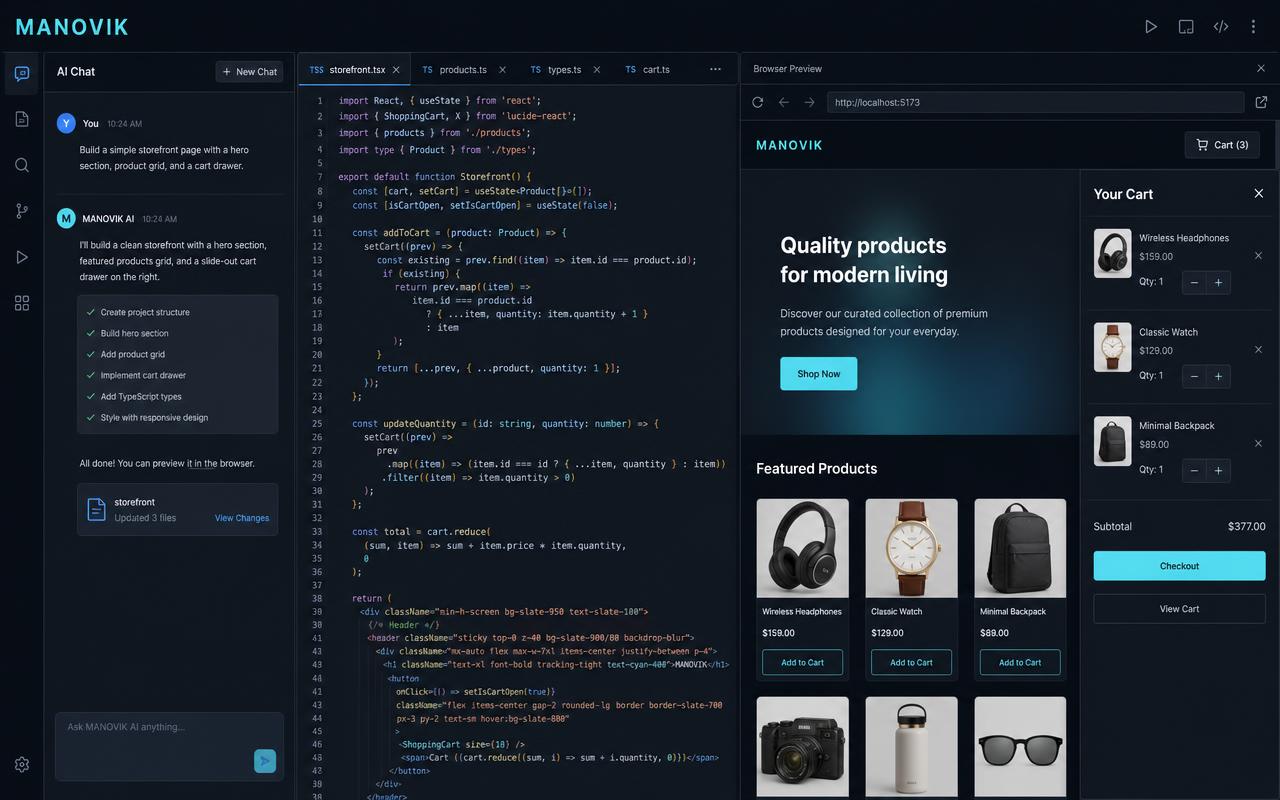Image resolution: width=1280 pixels, height=800 pixels.
Task: Open the top bar vertical dots menu
Action: [1253, 27]
